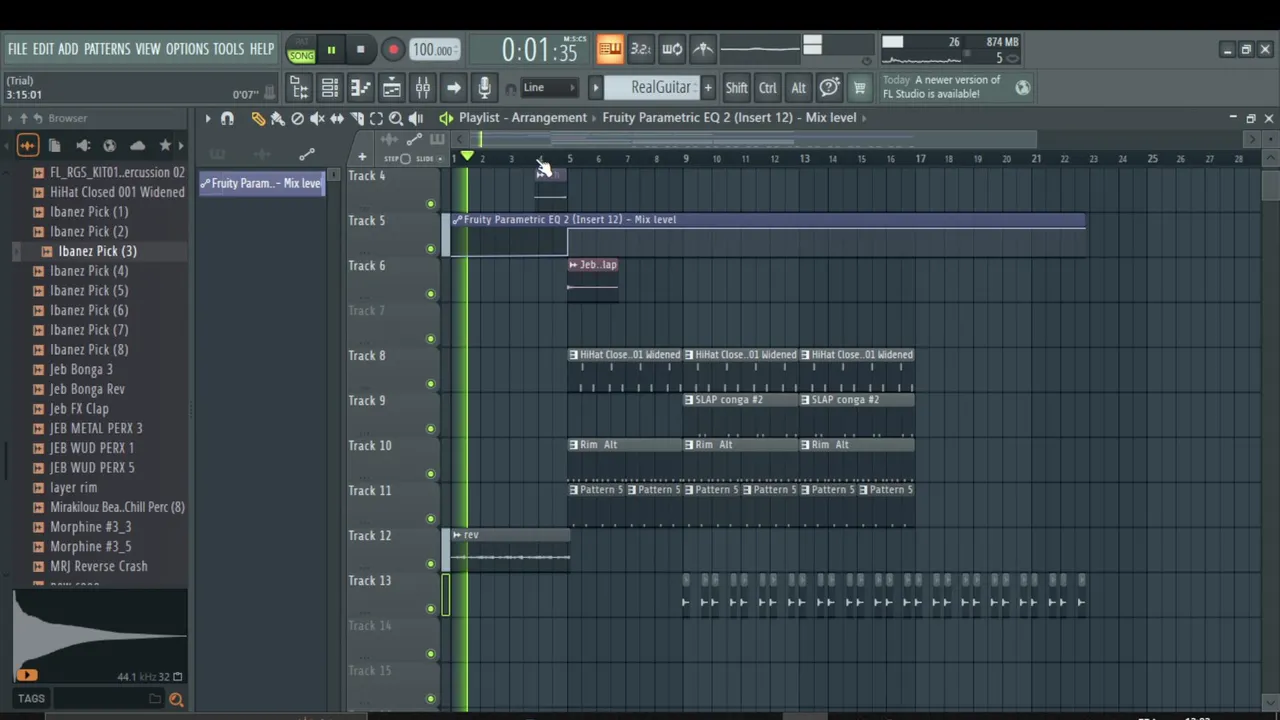The image size is (1280, 720).
Task: Open the playlist options menu arrow
Action: [x=208, y=118]
